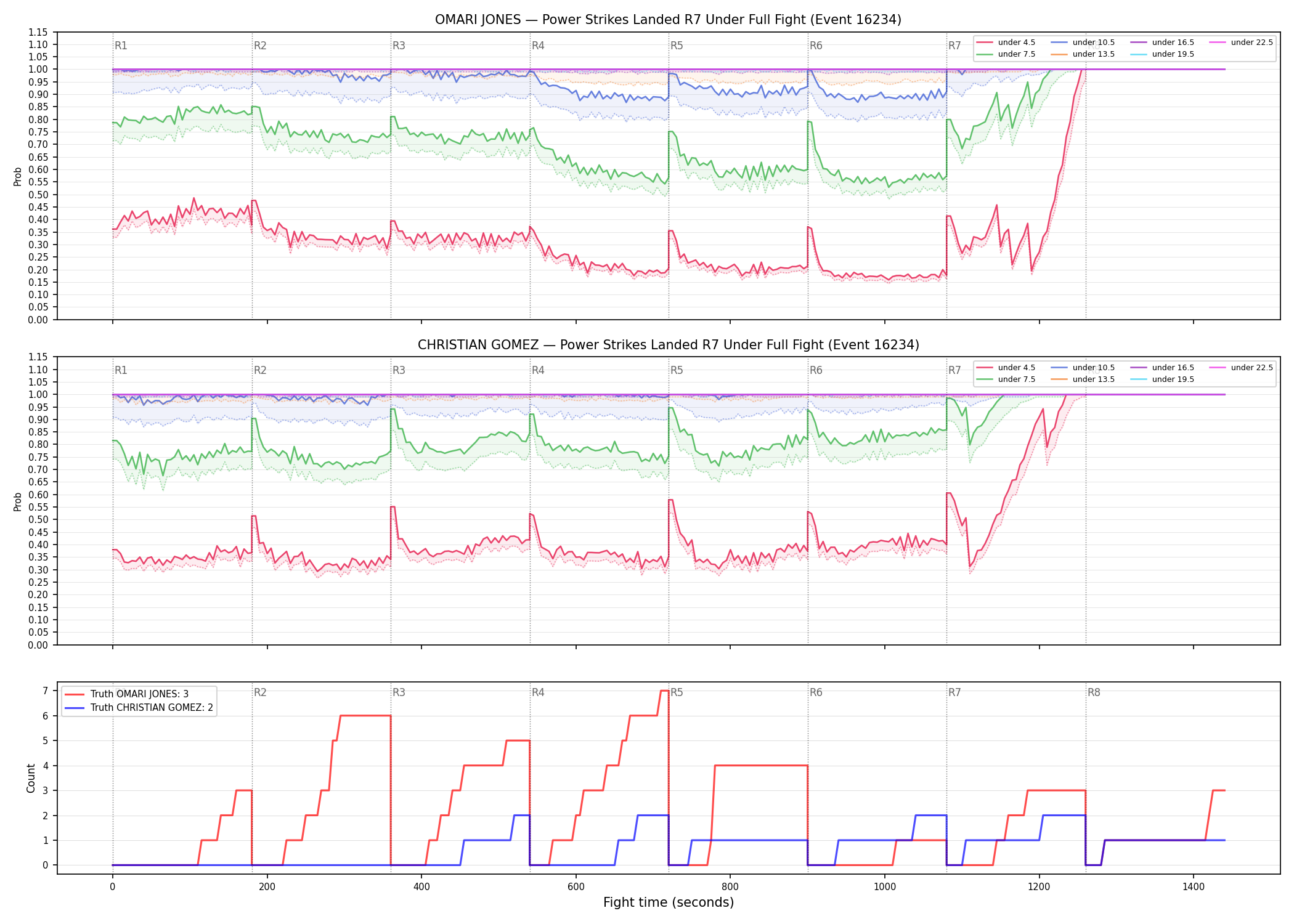Click R2 round marker in Omari Jones chart
Viewport: 1294px width, 924px height.
pos(260,46)
